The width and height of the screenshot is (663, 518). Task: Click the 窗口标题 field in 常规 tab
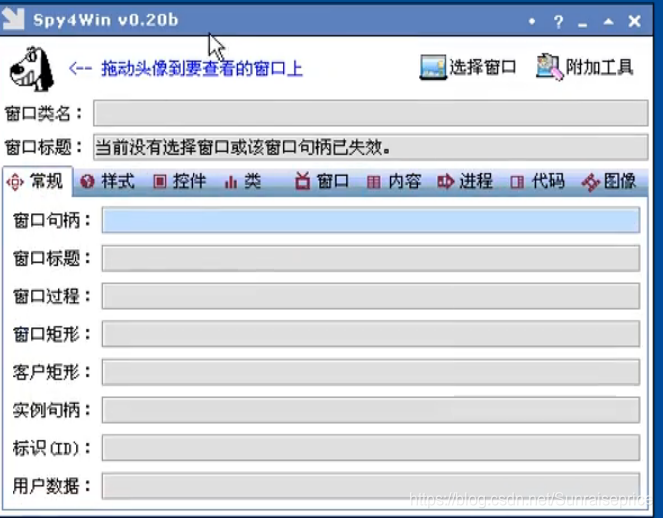click(x=371, y=258)
